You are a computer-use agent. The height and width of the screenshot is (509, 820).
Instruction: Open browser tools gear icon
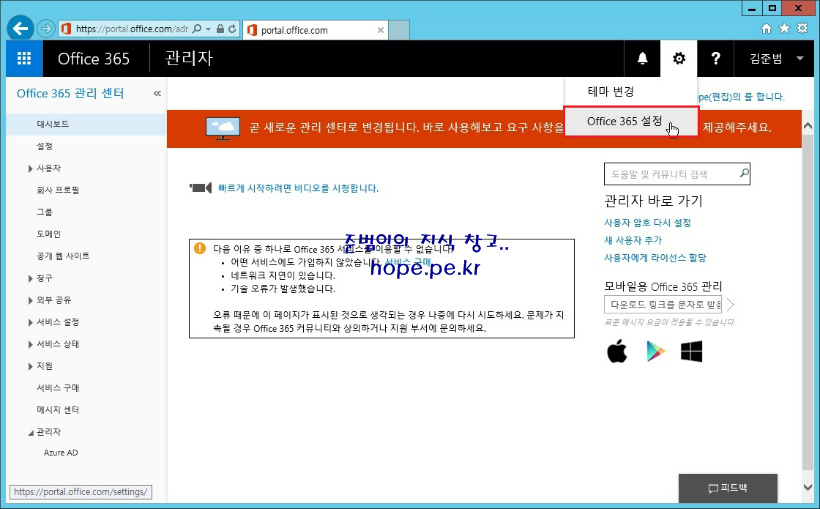click(x=802, y=28)
